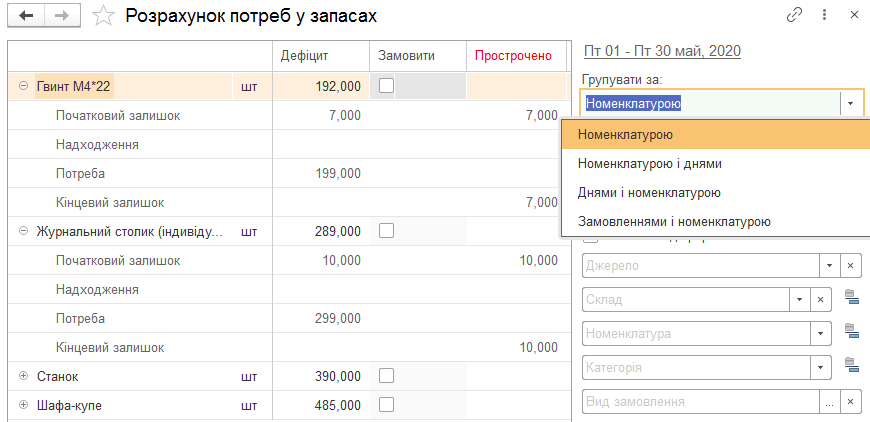Select the Станок item name
The image size is (870, 422).
(58, 377)
